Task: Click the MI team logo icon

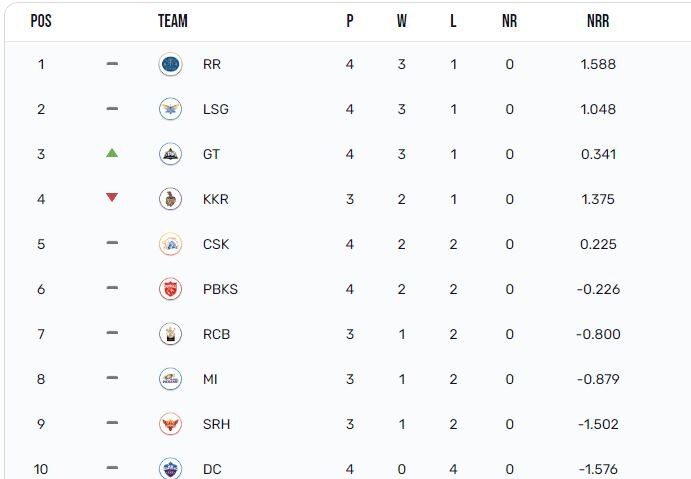Action: [x=170, y=379]
